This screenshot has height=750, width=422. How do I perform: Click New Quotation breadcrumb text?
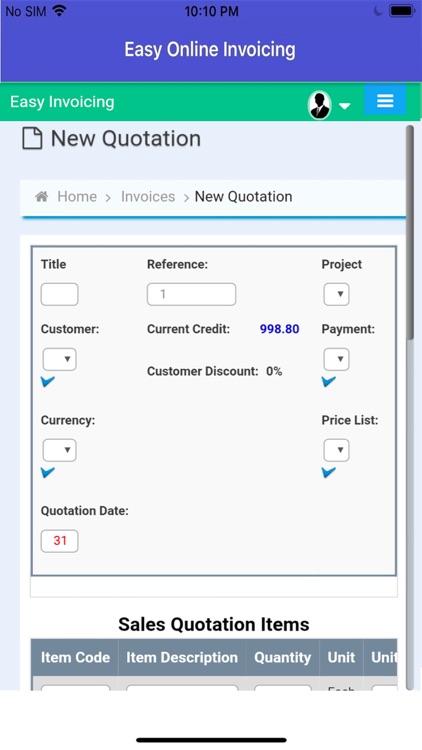pyautogui.click(x=244, y=196)
